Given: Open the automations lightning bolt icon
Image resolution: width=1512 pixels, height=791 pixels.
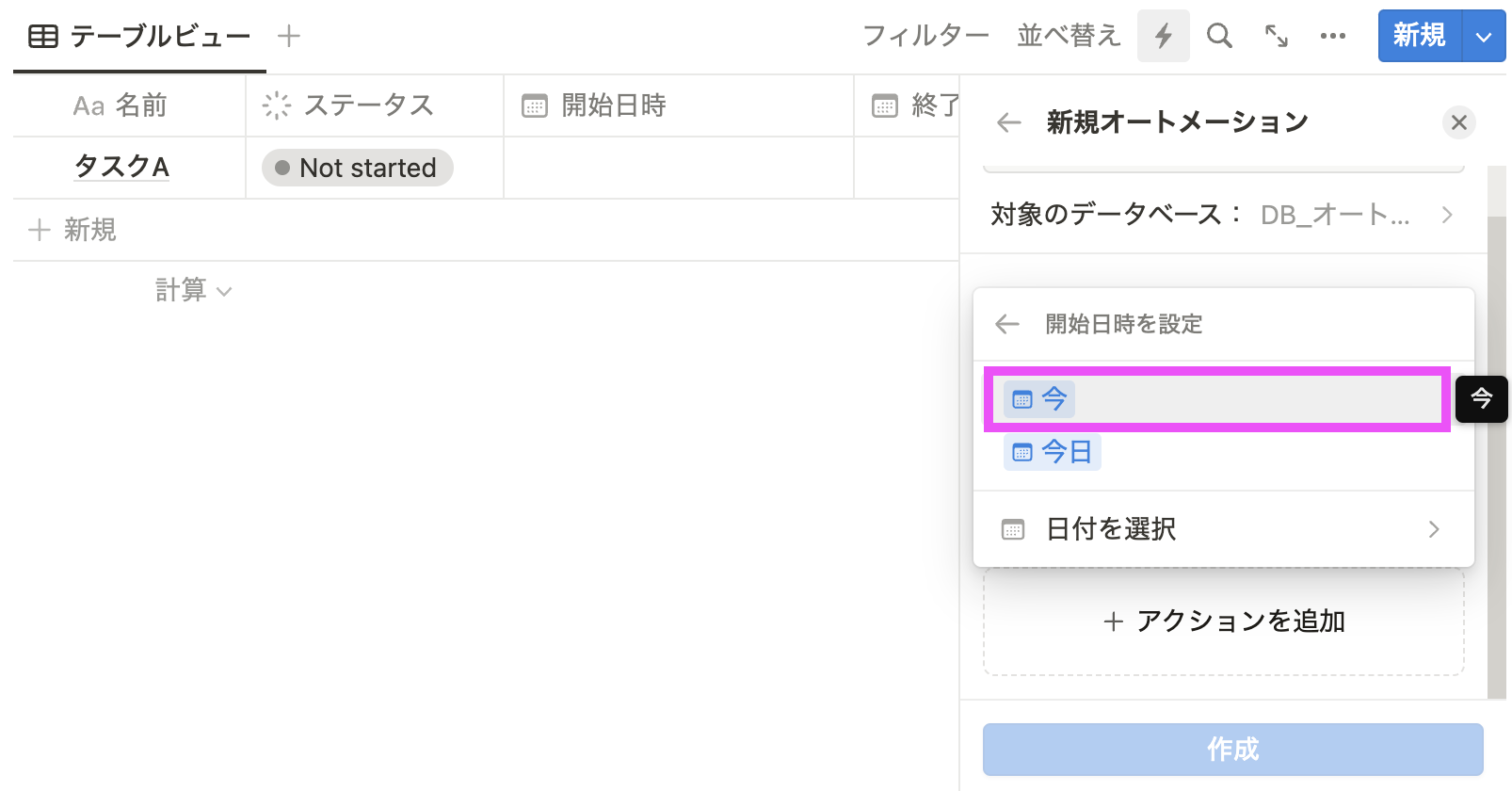Looking at the screenshot, I should click(x=1163, y=36).
